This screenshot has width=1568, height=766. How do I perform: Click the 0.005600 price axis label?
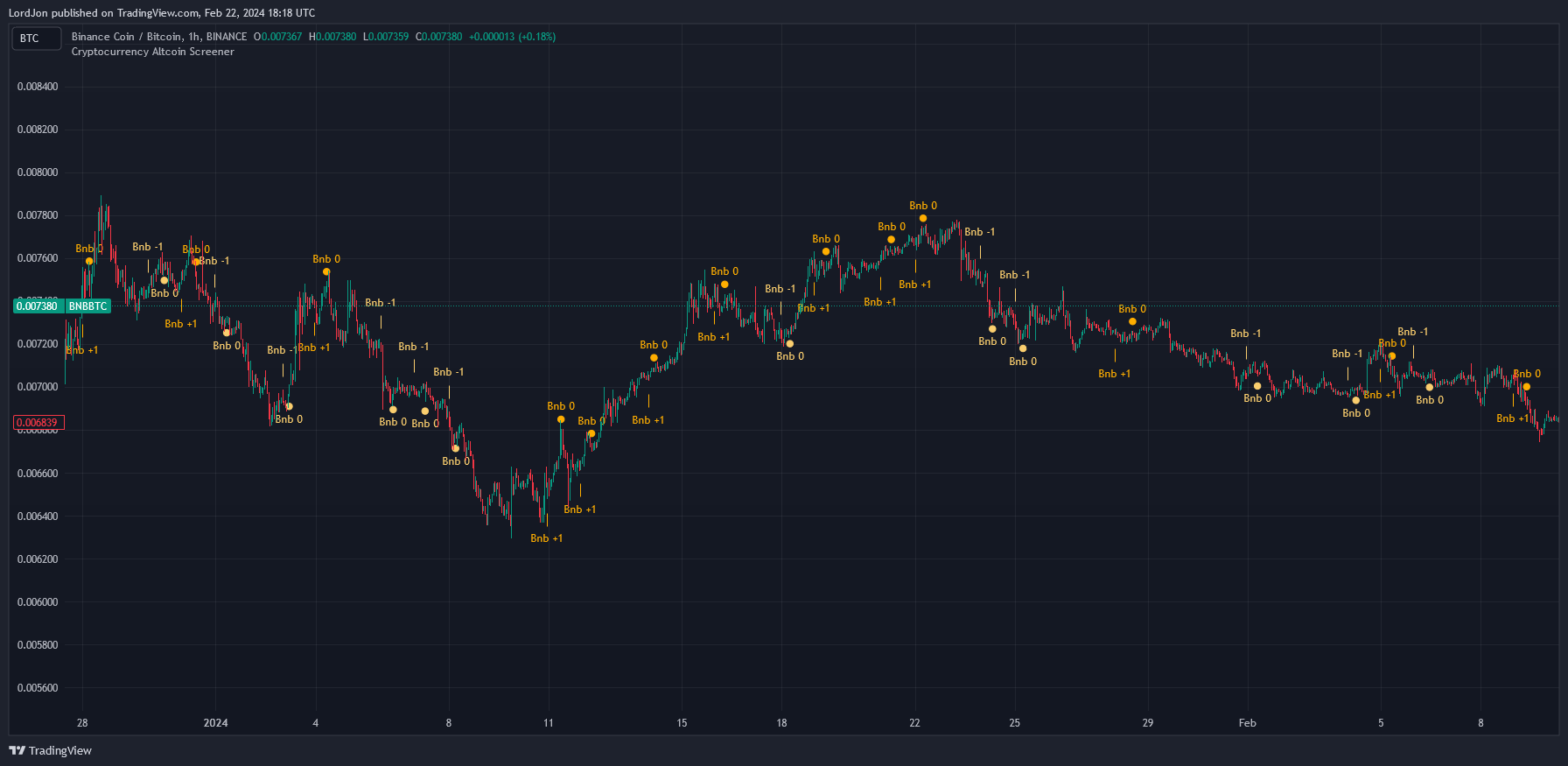click(x=38, y=688)
